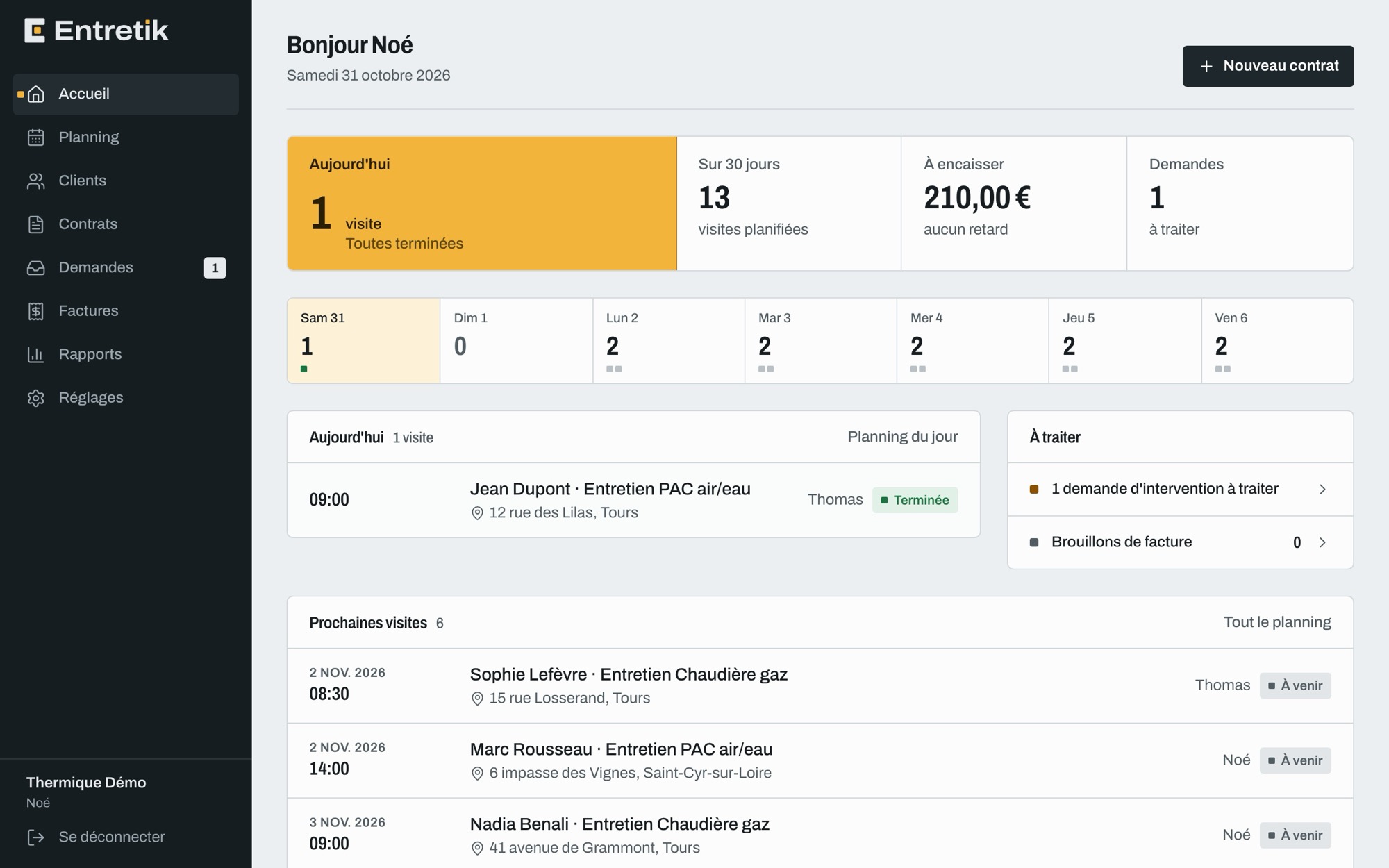Click the Clients people icon
Image resolution: width=1389 pixels, height=868 pixels.
pyautogui.click(x=36, y=181)
